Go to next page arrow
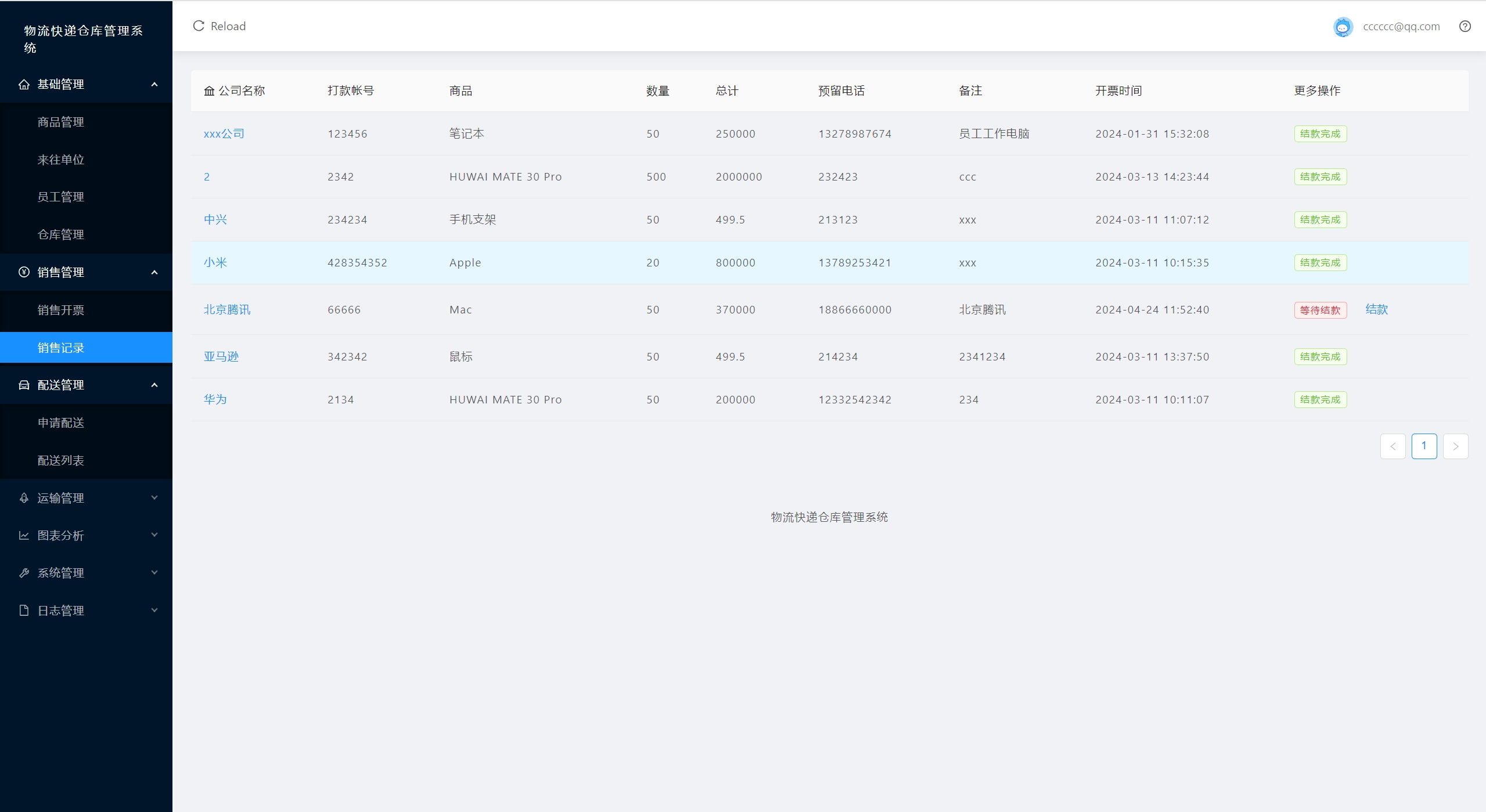This screenshot has width=1486, height=812. [x=1455, y=446]
